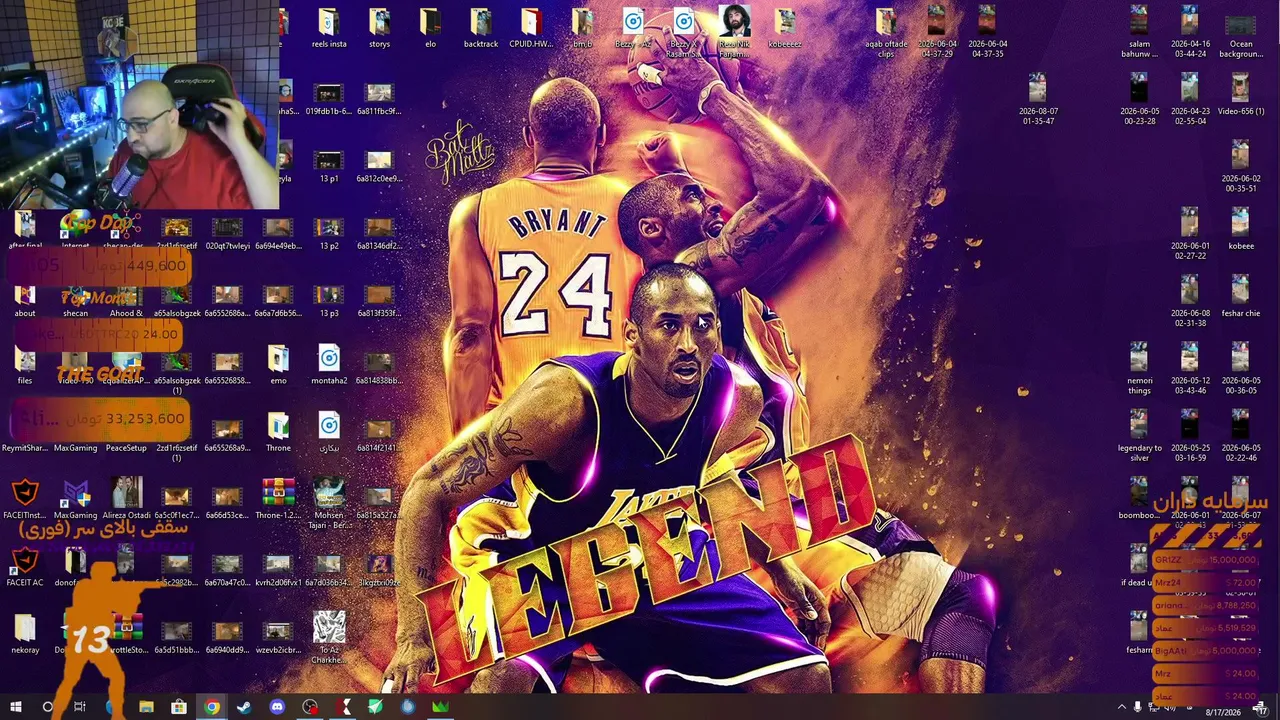
Task: Open the green crown app on taskbar
Action: coord(441,707)
